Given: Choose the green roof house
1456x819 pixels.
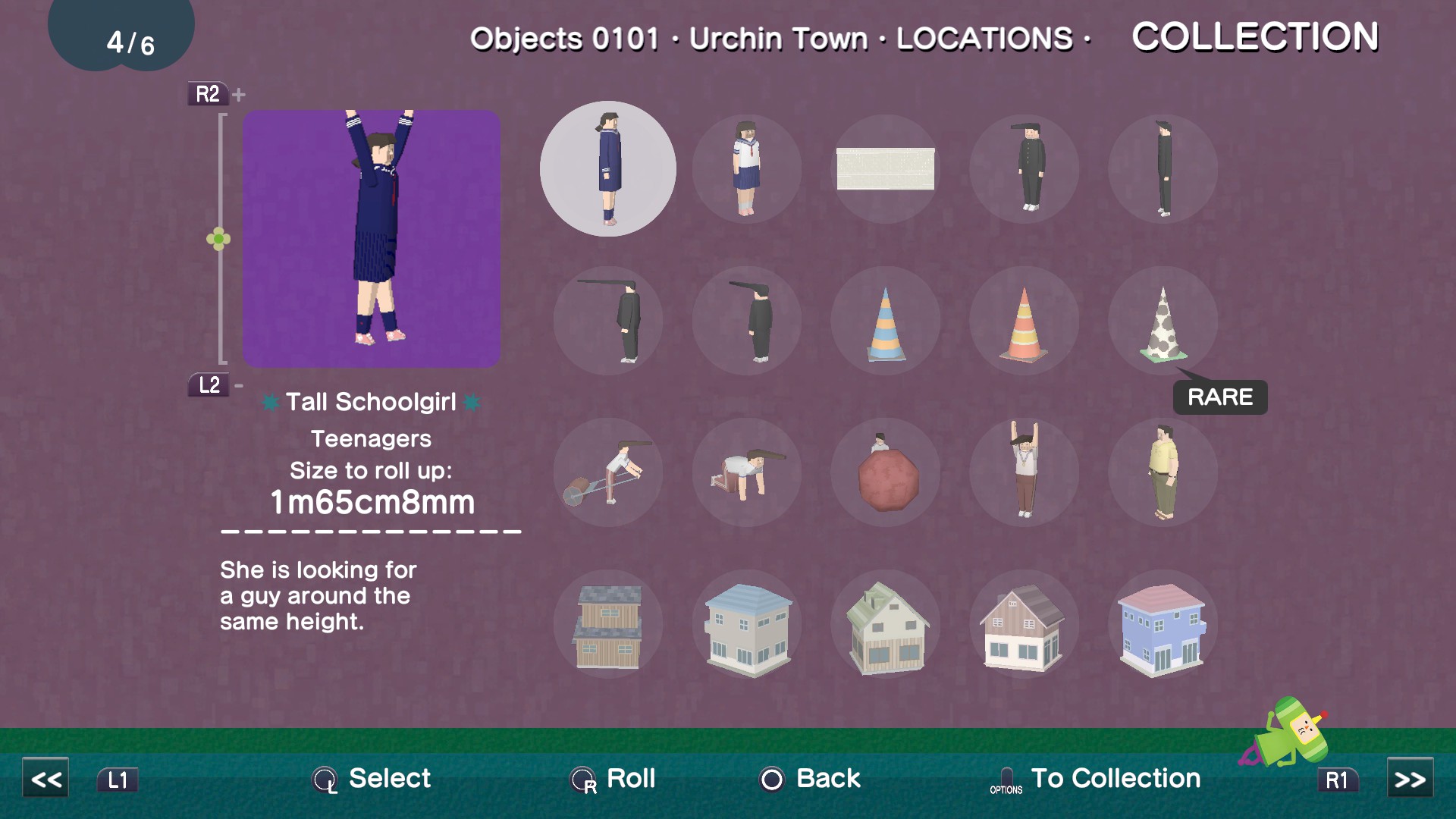Looking at the screenshot, I should [886, 623].
